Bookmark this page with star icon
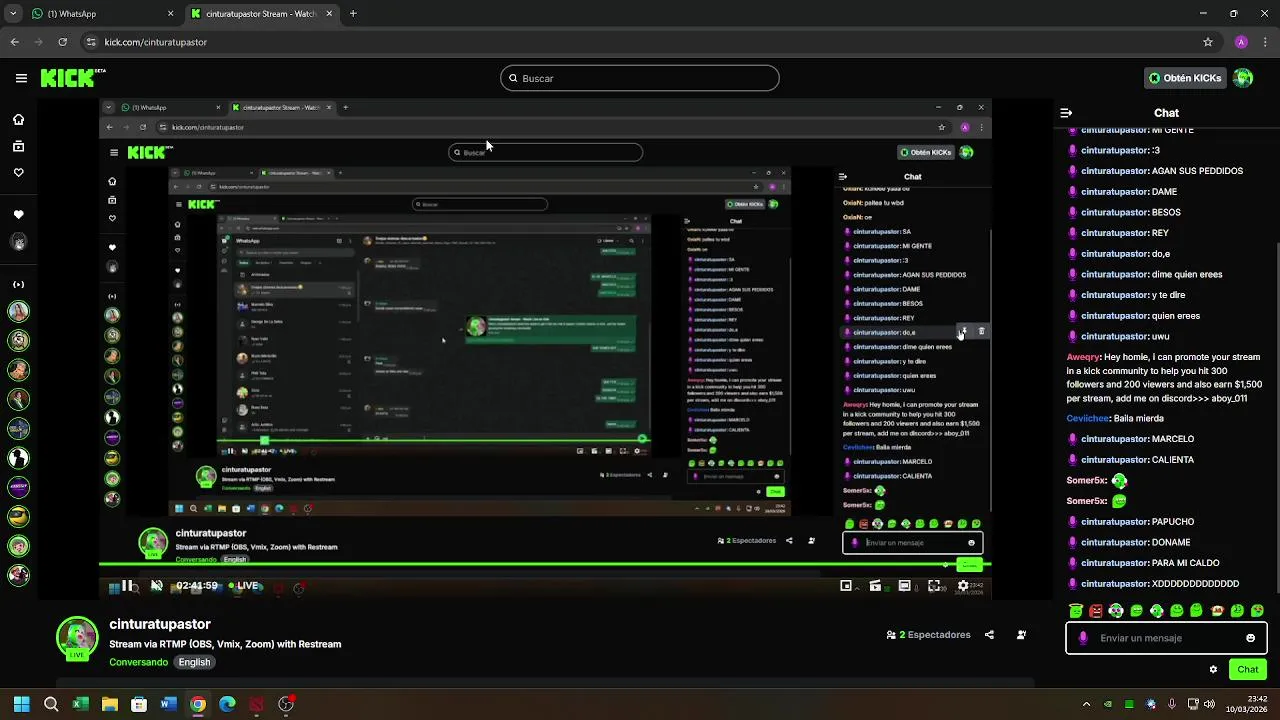 coord(1208,42)
